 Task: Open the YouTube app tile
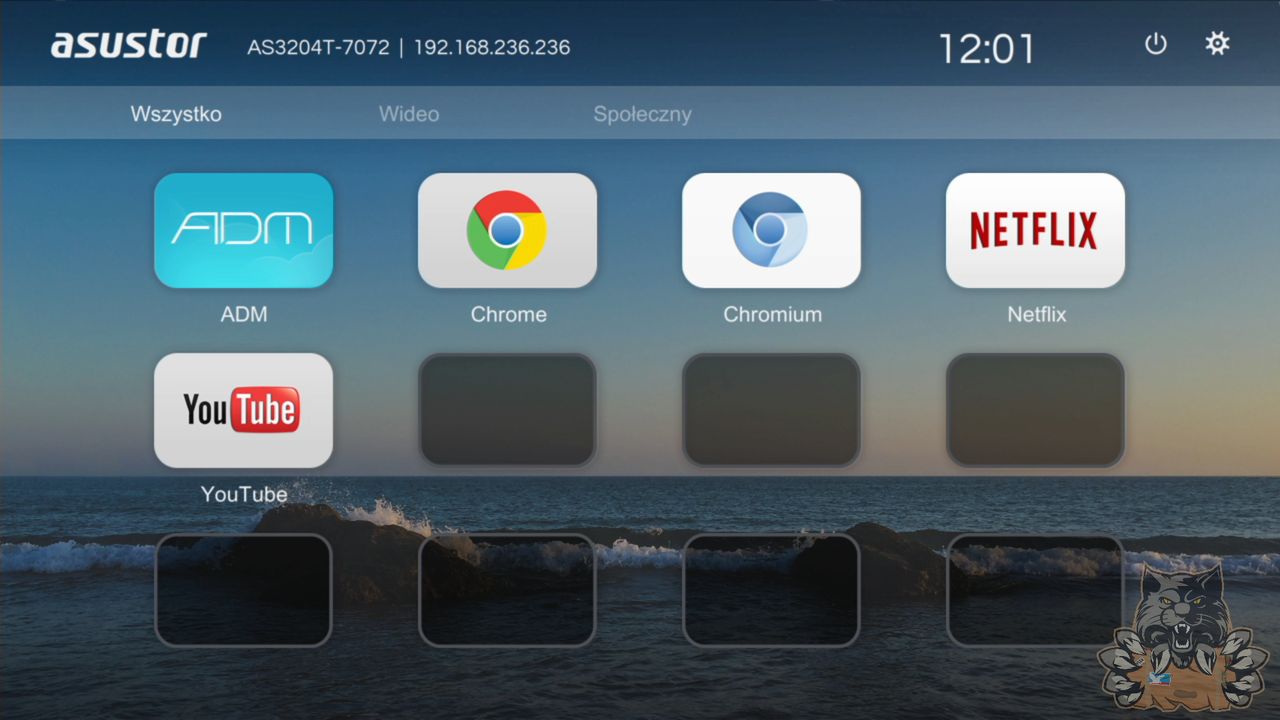click(243, 410)
